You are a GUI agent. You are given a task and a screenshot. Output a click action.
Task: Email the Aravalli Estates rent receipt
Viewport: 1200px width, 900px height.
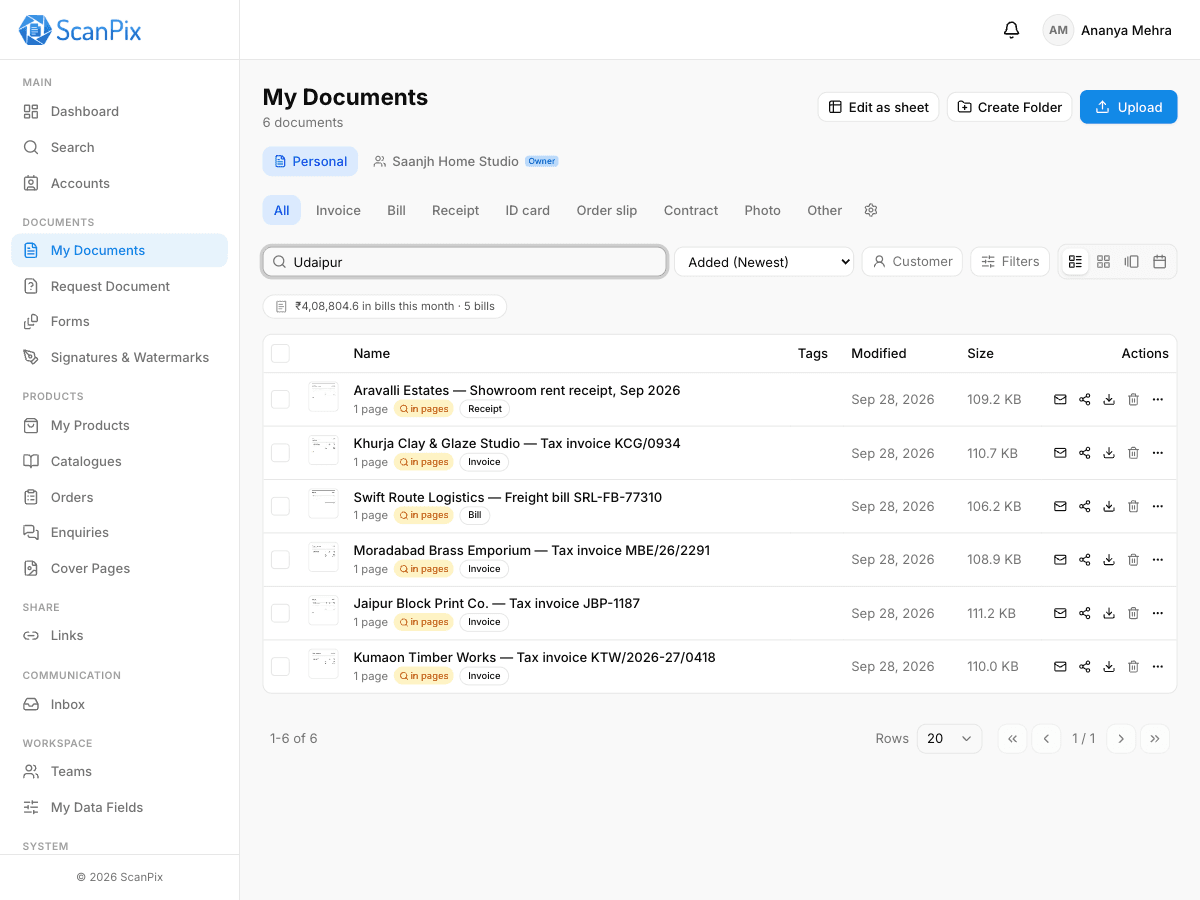(x=1060, y=400)
